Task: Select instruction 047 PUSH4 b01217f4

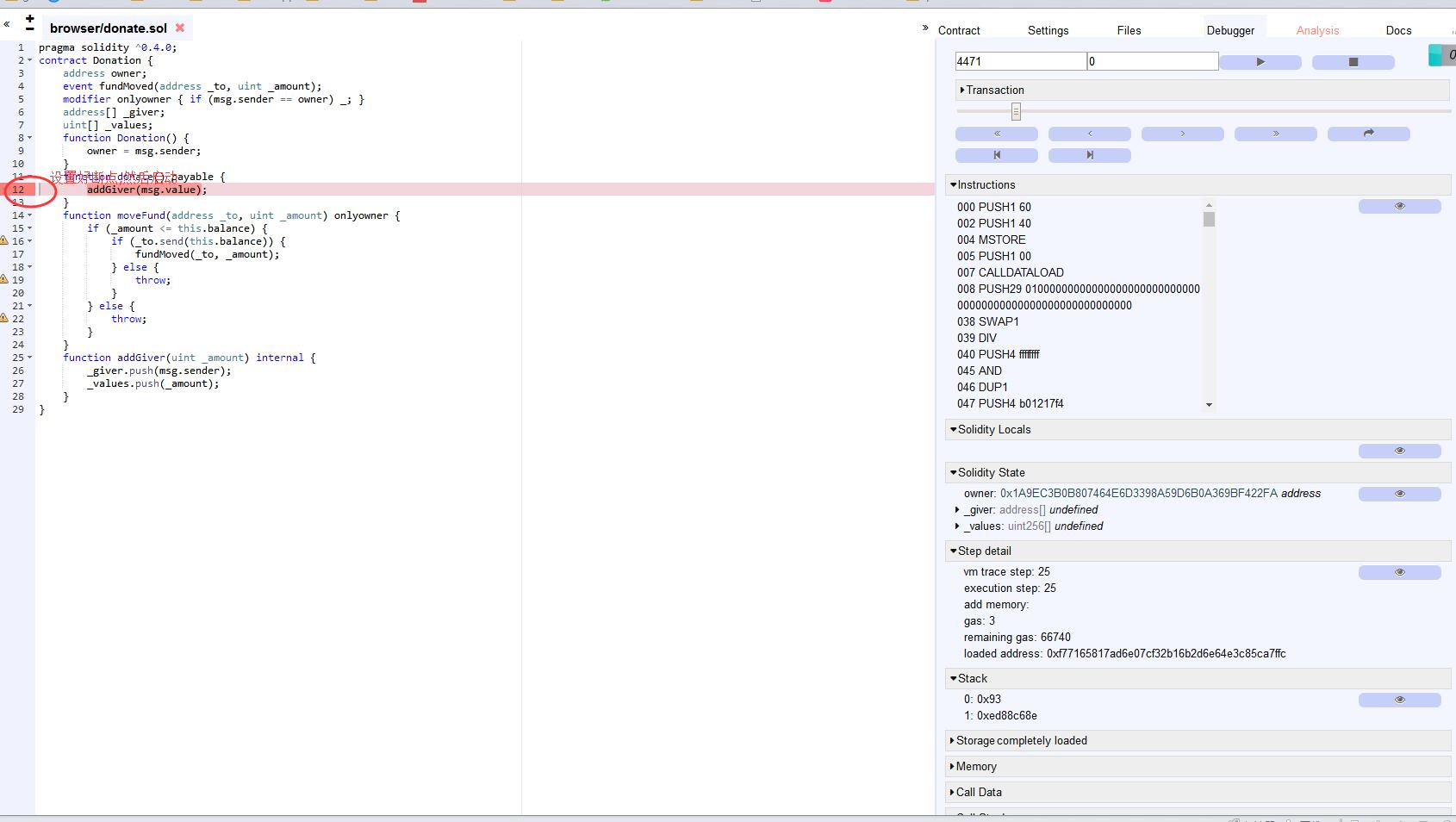Action: tap(1011, 403)
